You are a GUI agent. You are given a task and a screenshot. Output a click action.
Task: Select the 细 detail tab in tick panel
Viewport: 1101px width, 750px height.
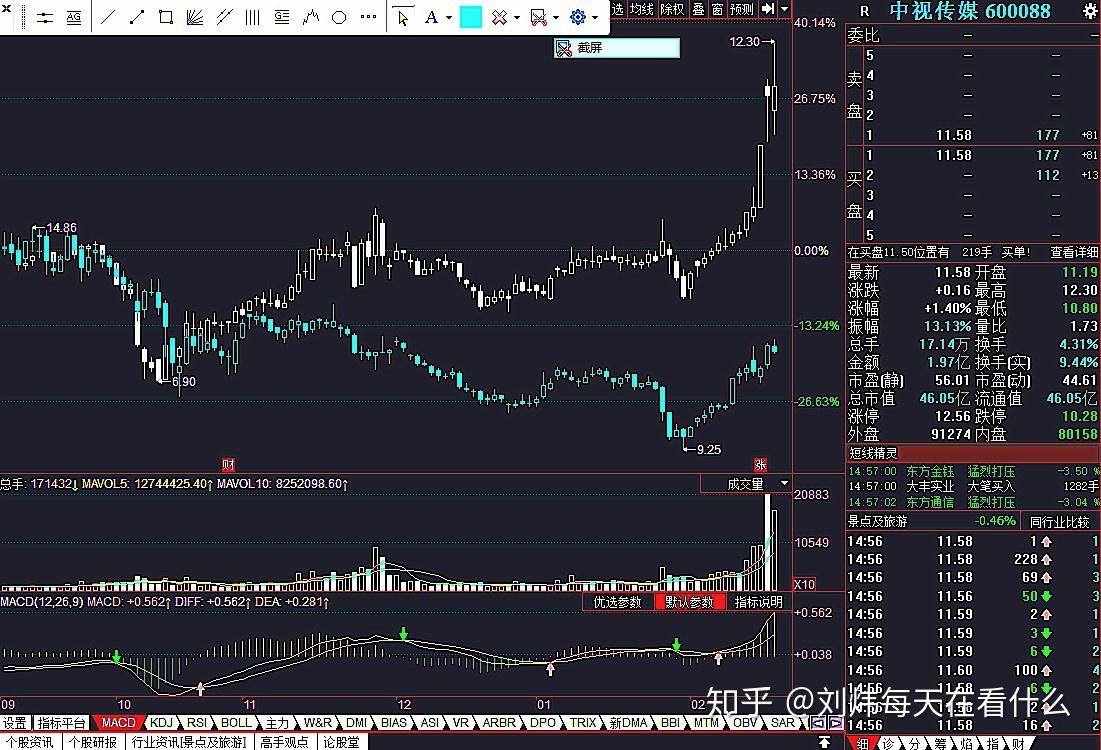click(x=862, y=743)
